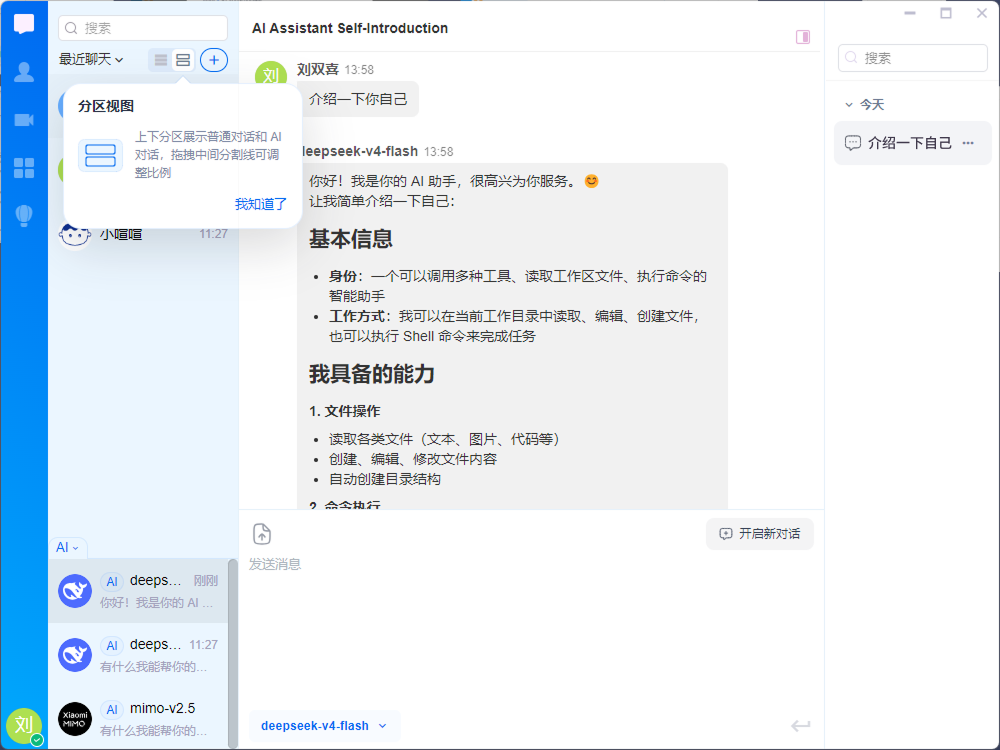Open the AI section dropdown tab

point(68,547)
